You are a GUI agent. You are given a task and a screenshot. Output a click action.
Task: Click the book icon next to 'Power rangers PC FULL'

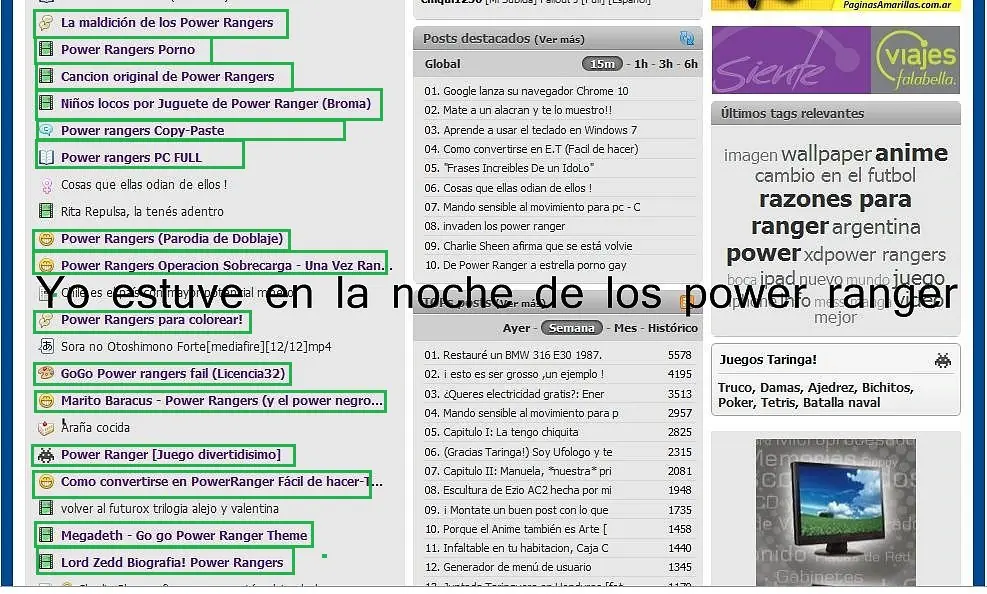coord(46,157)
